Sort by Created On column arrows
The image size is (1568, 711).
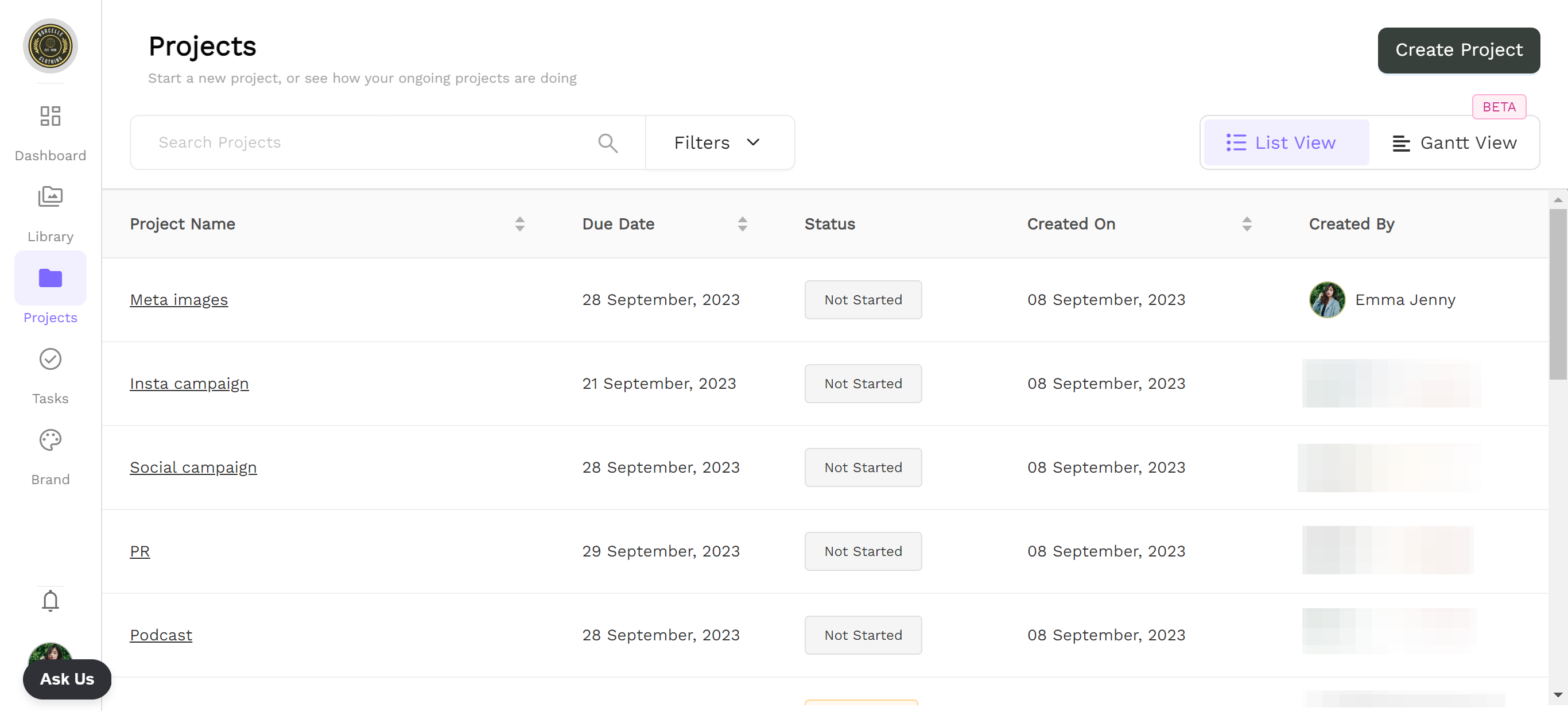1247,224
